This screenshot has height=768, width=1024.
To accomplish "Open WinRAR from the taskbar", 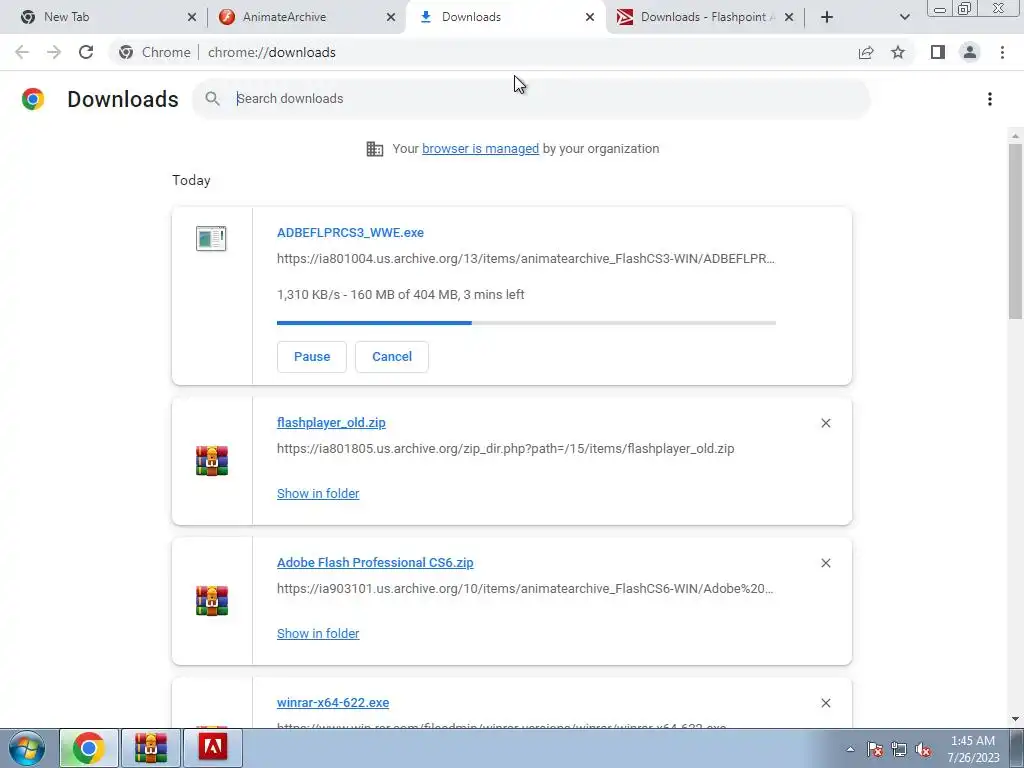I will (x=151, y=748).
